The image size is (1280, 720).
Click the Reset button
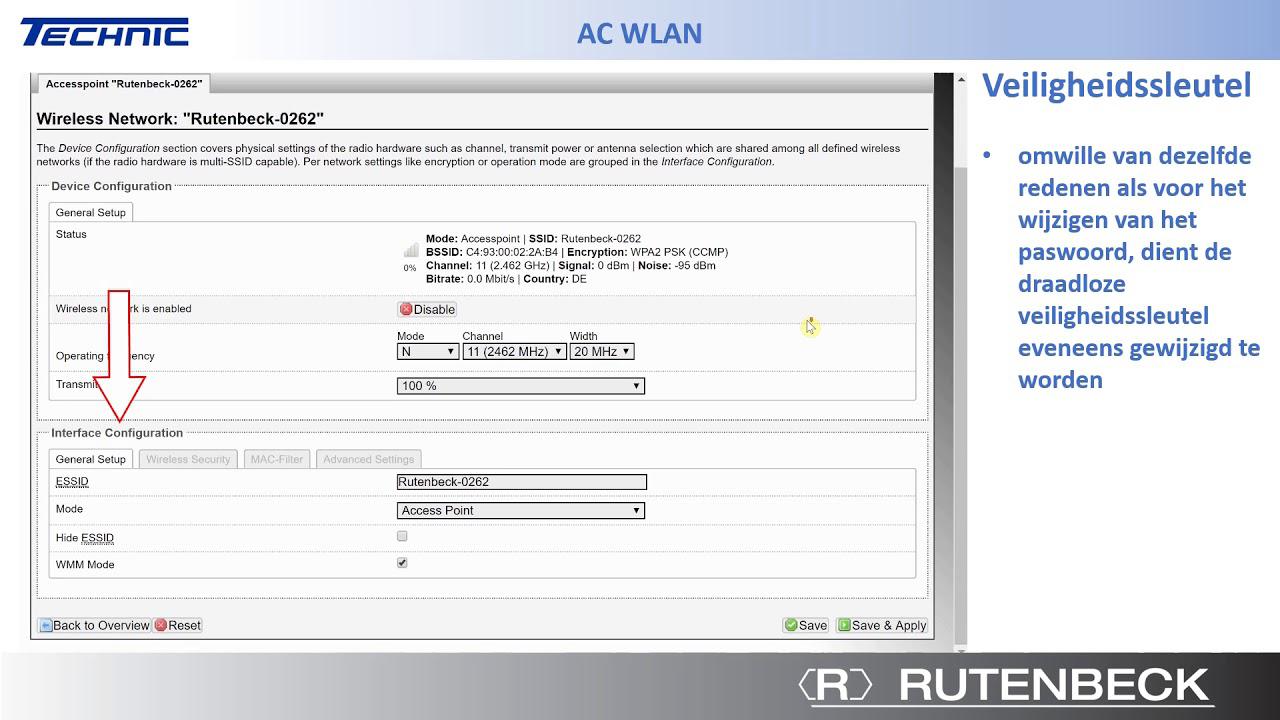(x=177, y=625)
